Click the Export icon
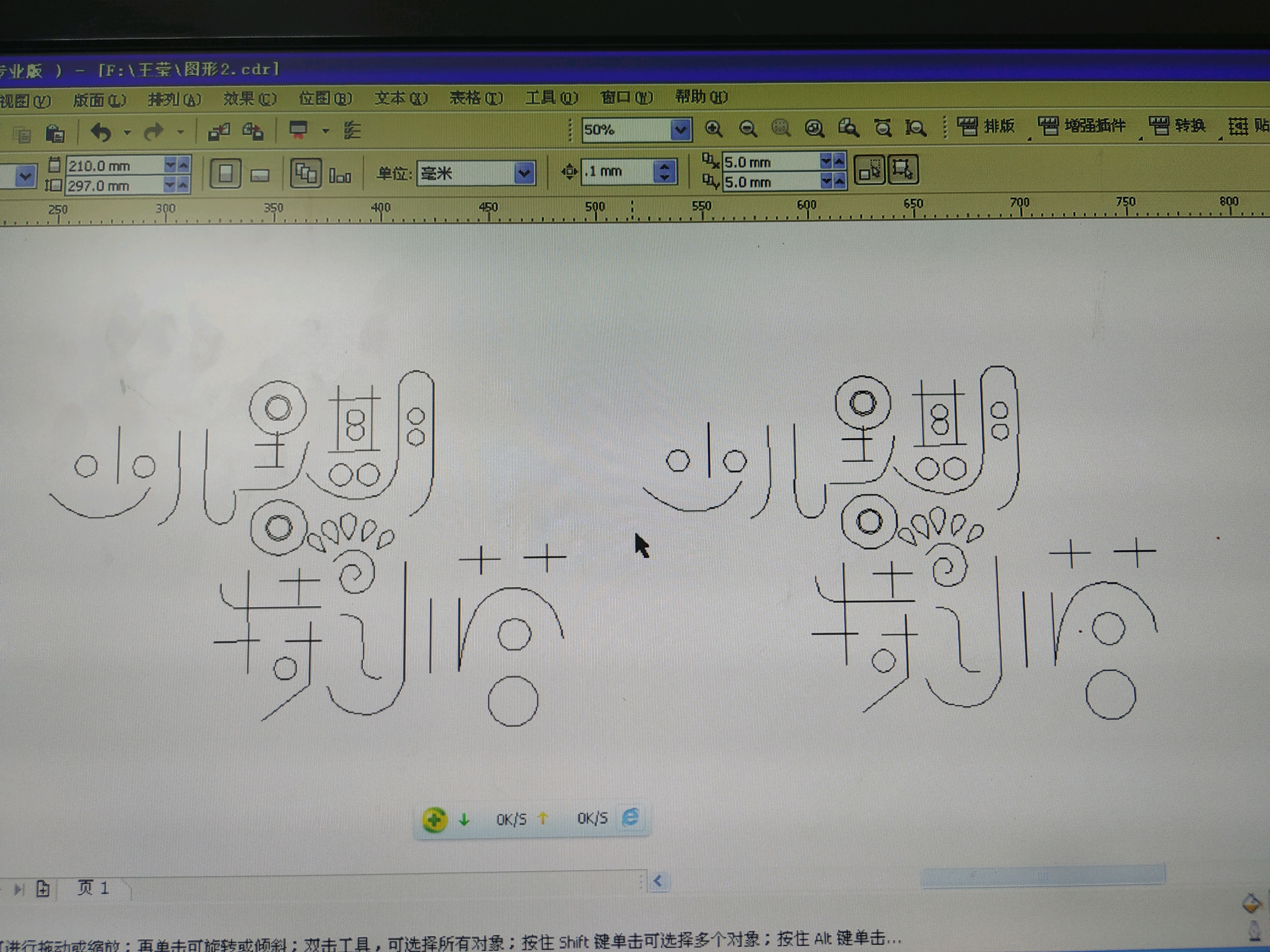 click(x=253, y=131)
